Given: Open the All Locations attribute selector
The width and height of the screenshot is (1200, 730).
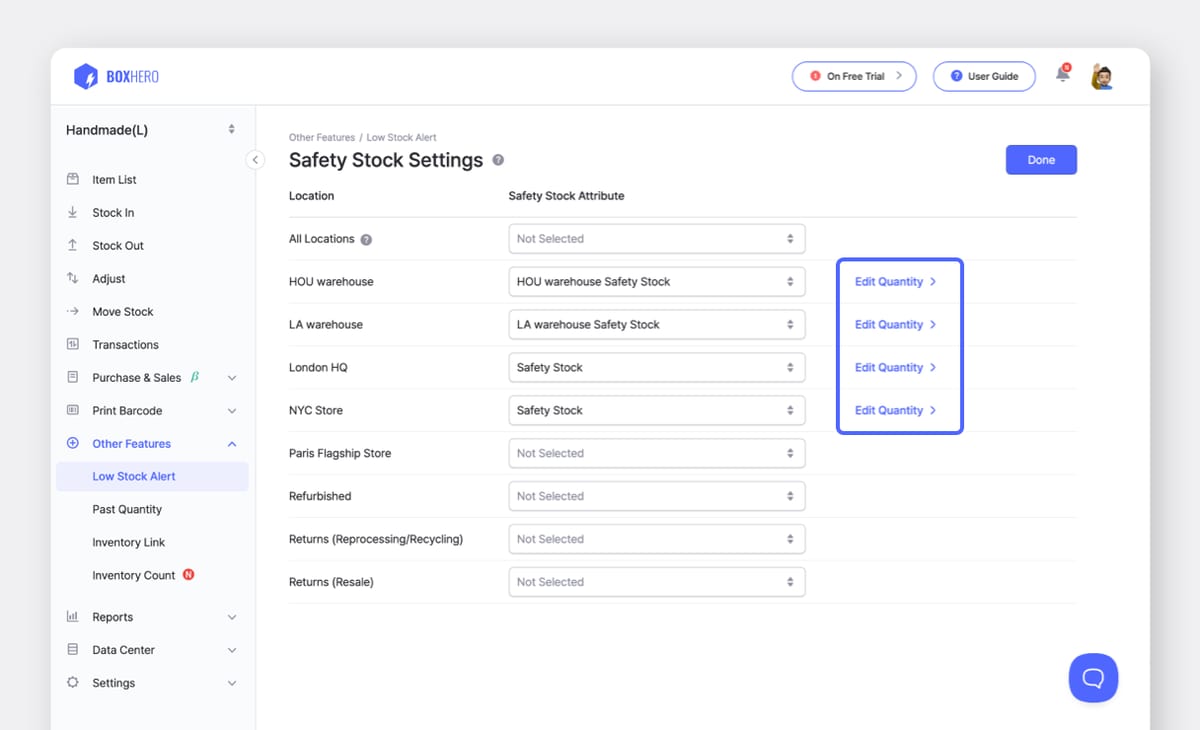Looking at the screenshot, I should click(x=656, y=238).
